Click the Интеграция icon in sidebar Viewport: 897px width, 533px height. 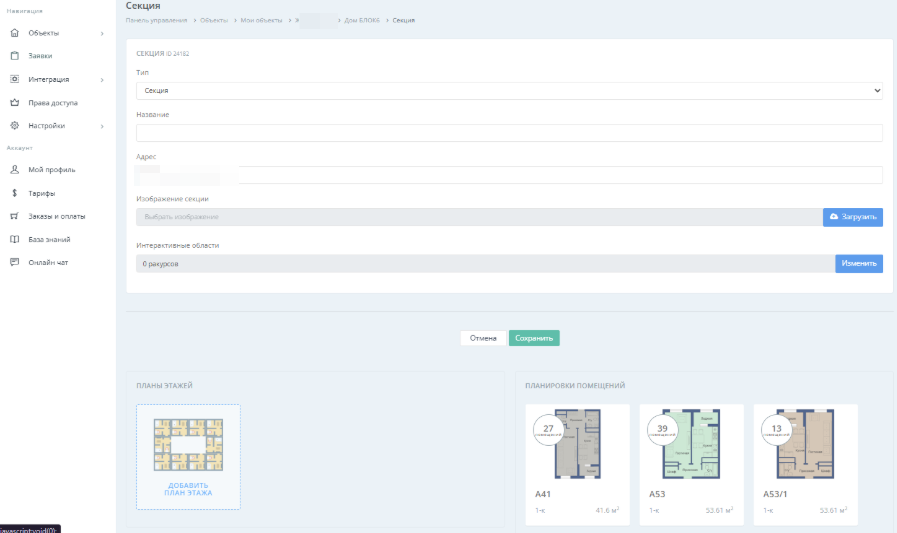(15, 79)
